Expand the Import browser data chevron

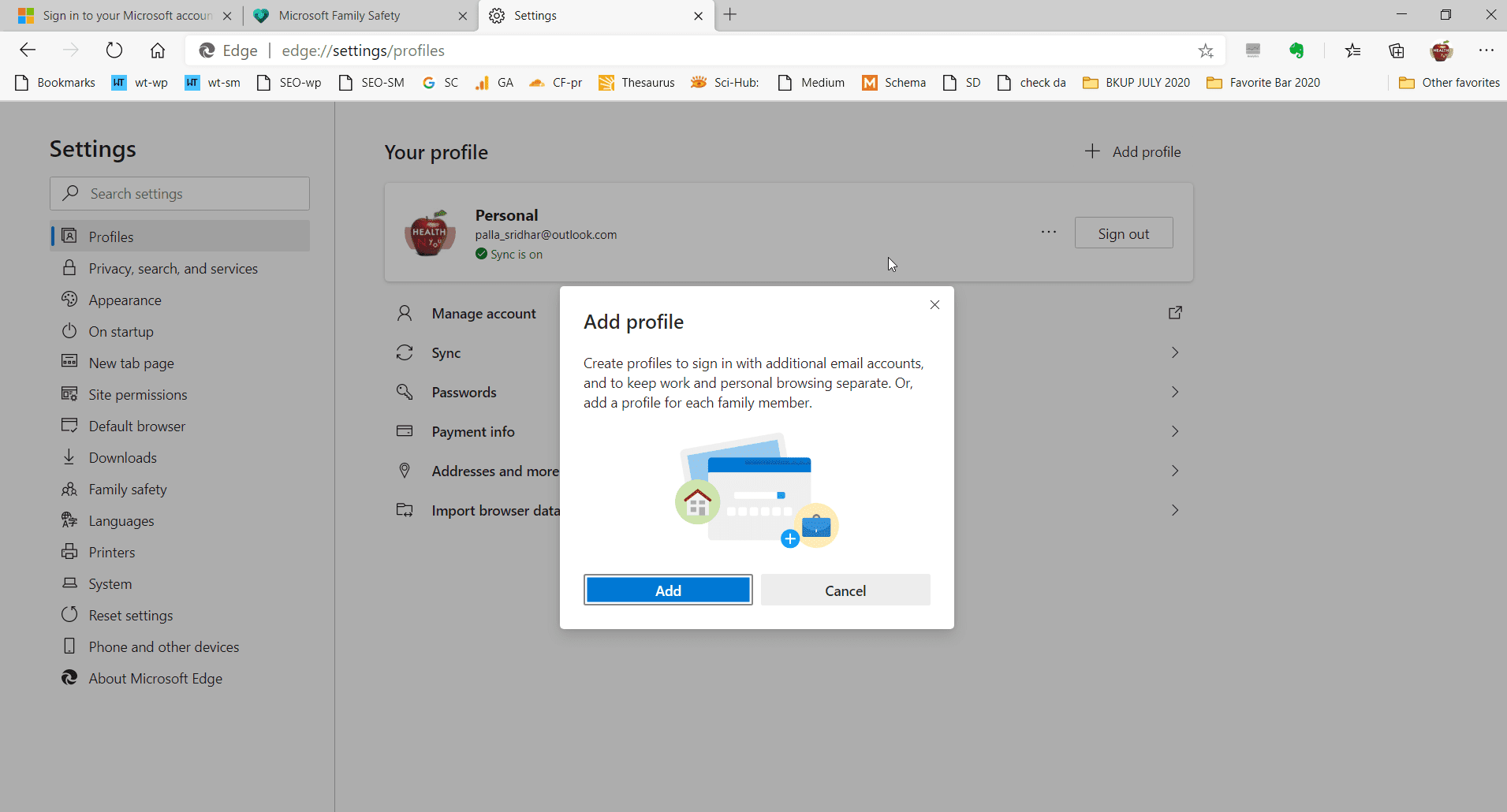point(1174,510)
